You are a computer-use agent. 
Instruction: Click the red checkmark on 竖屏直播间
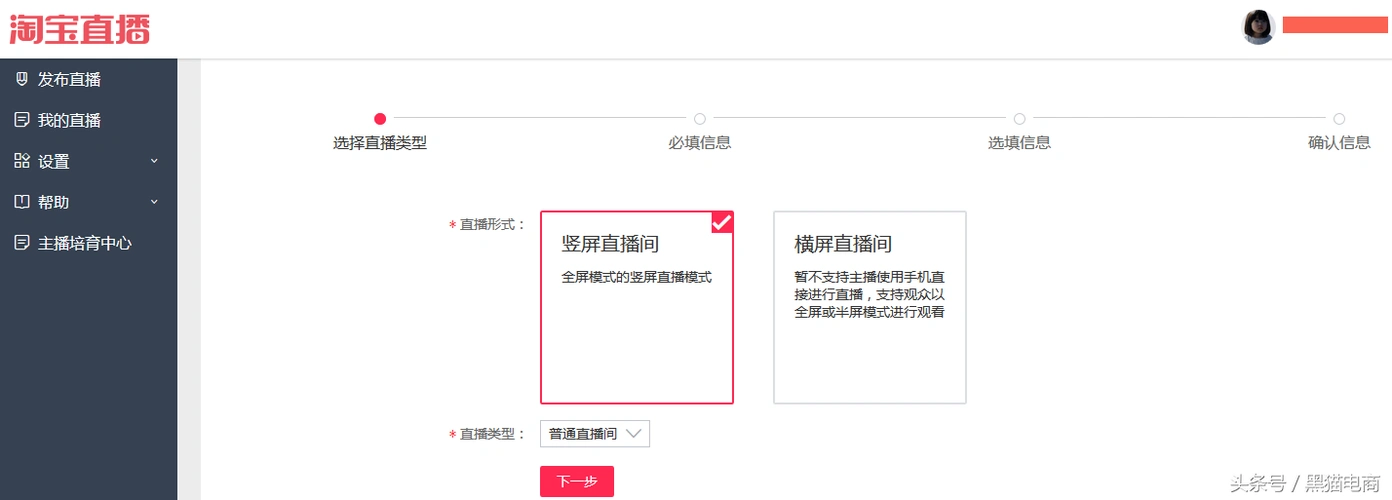pos(722,222)
